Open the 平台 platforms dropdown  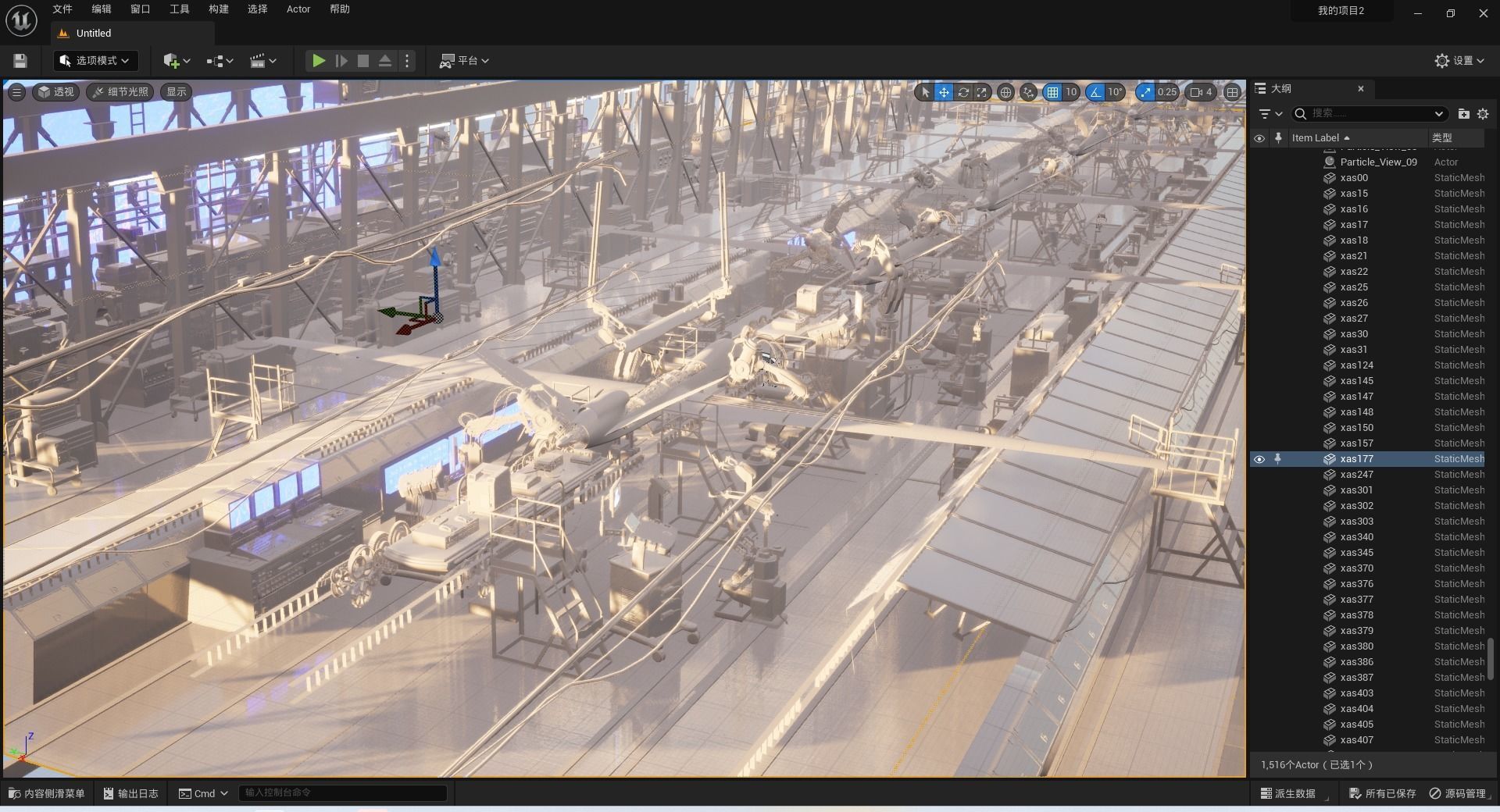tap(464, 61)
